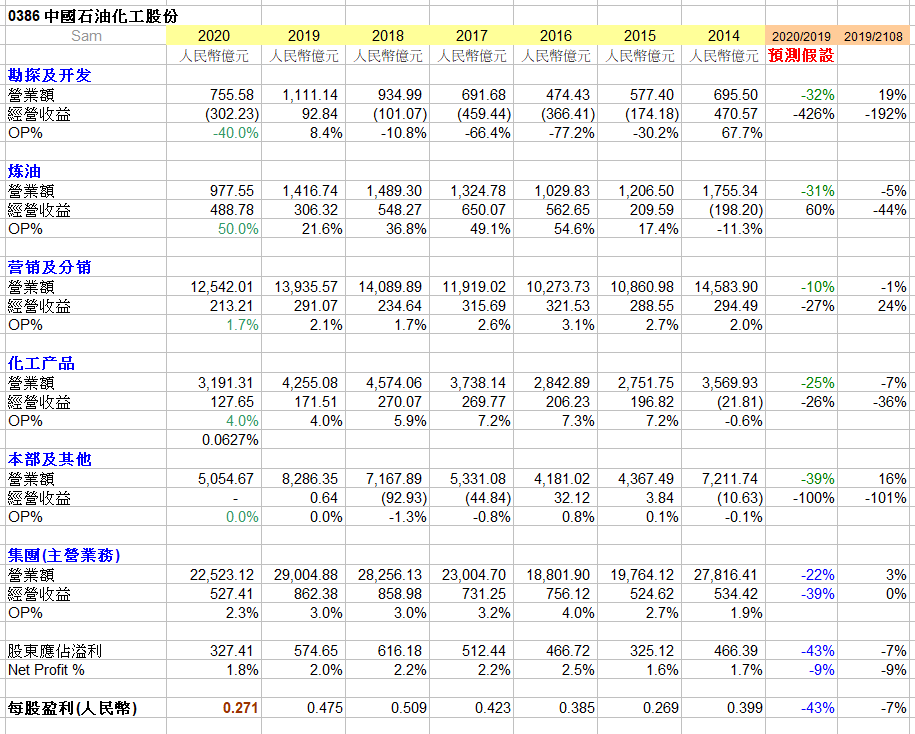Screen dimensions: 915x734
Task: Select the 化工产品 section heading
Action: pyautogui.click(x=41, y=363)
